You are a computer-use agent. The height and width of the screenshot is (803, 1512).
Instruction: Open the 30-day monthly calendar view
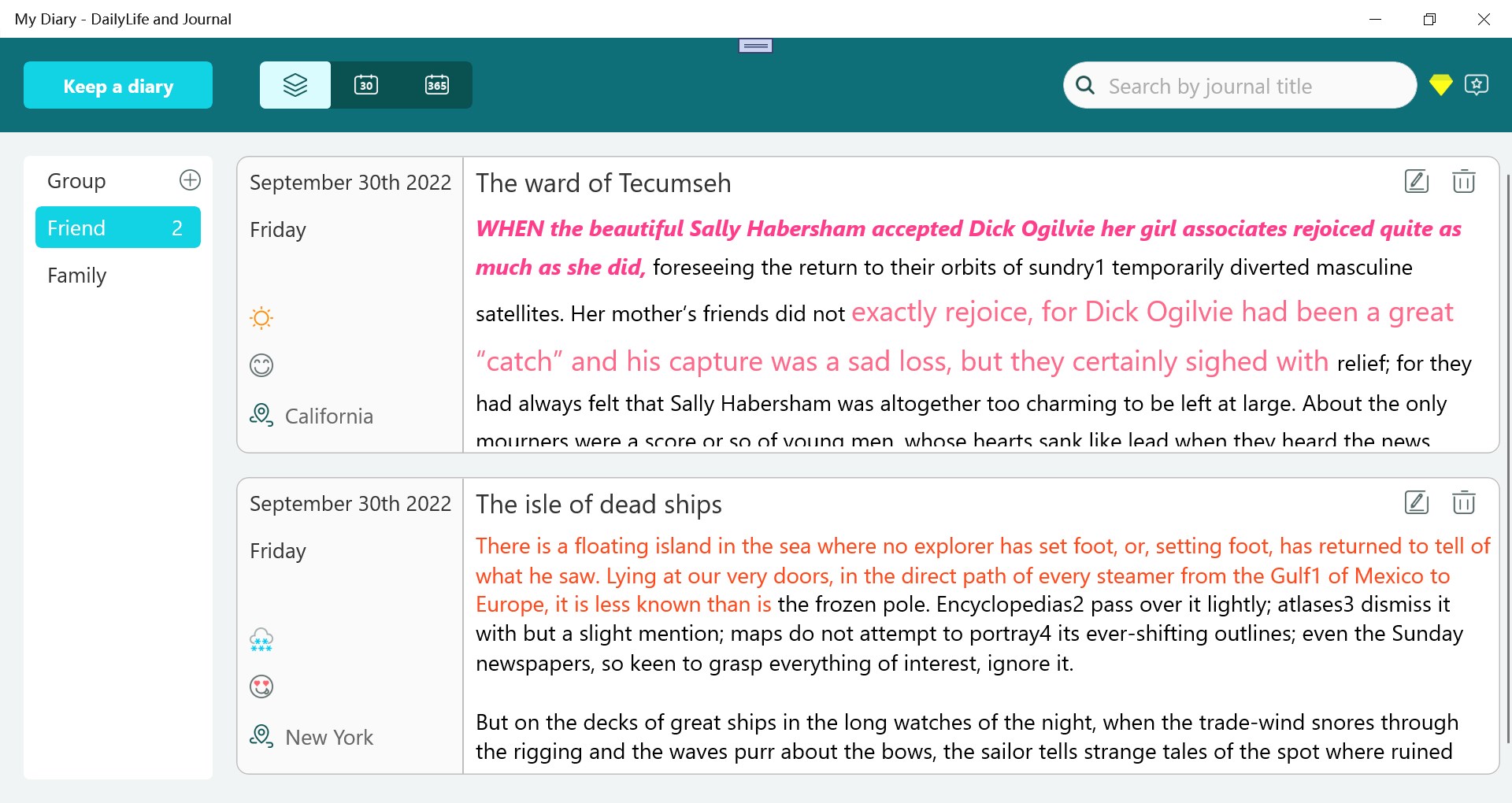[365, 84]
